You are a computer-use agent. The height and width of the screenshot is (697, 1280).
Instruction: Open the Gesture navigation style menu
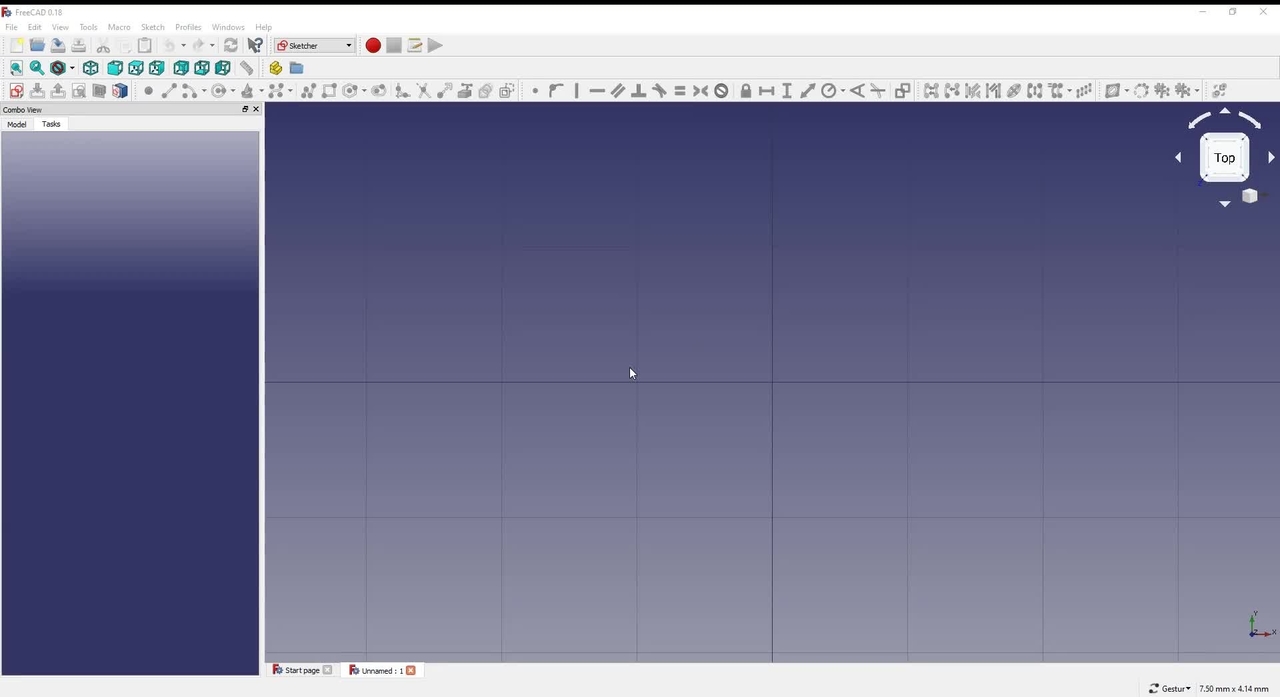tap(1170, 688)
